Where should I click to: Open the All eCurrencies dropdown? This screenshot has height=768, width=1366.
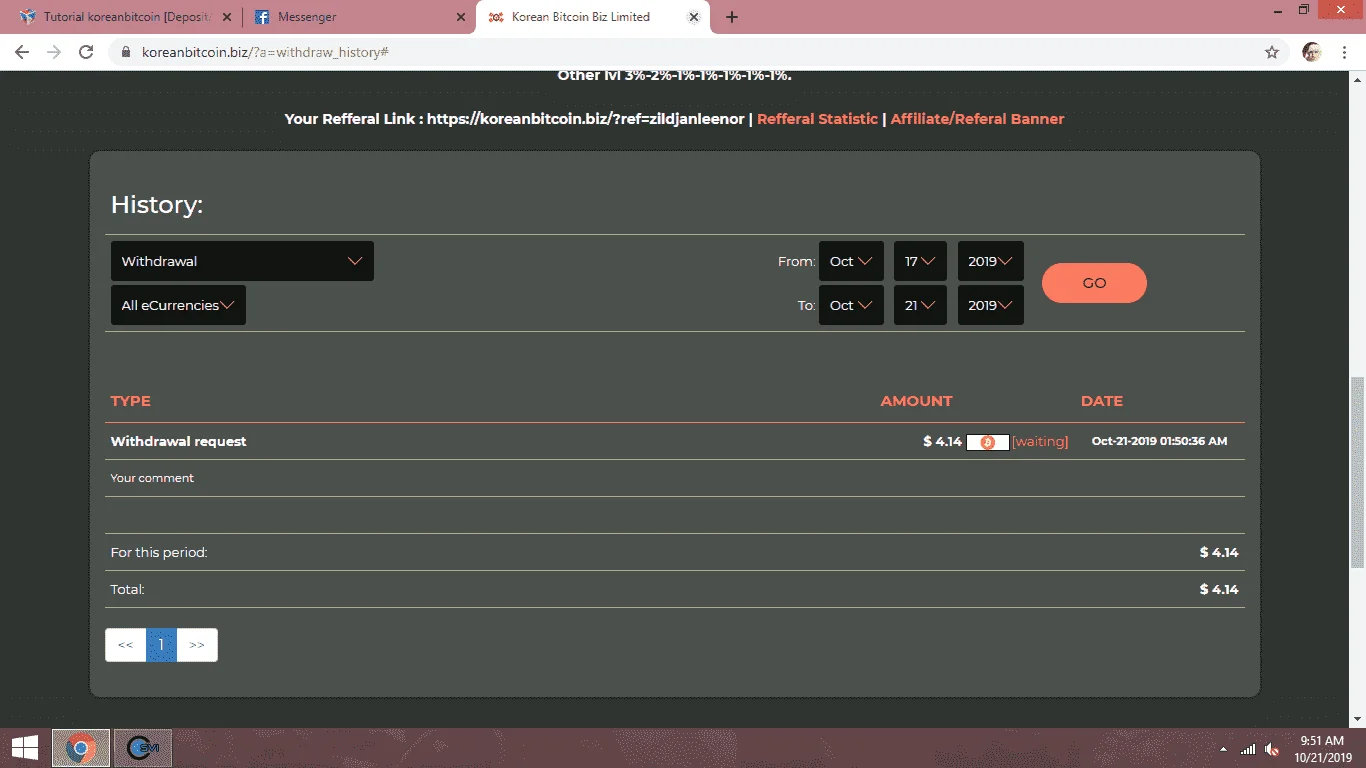tap(178, 305)
